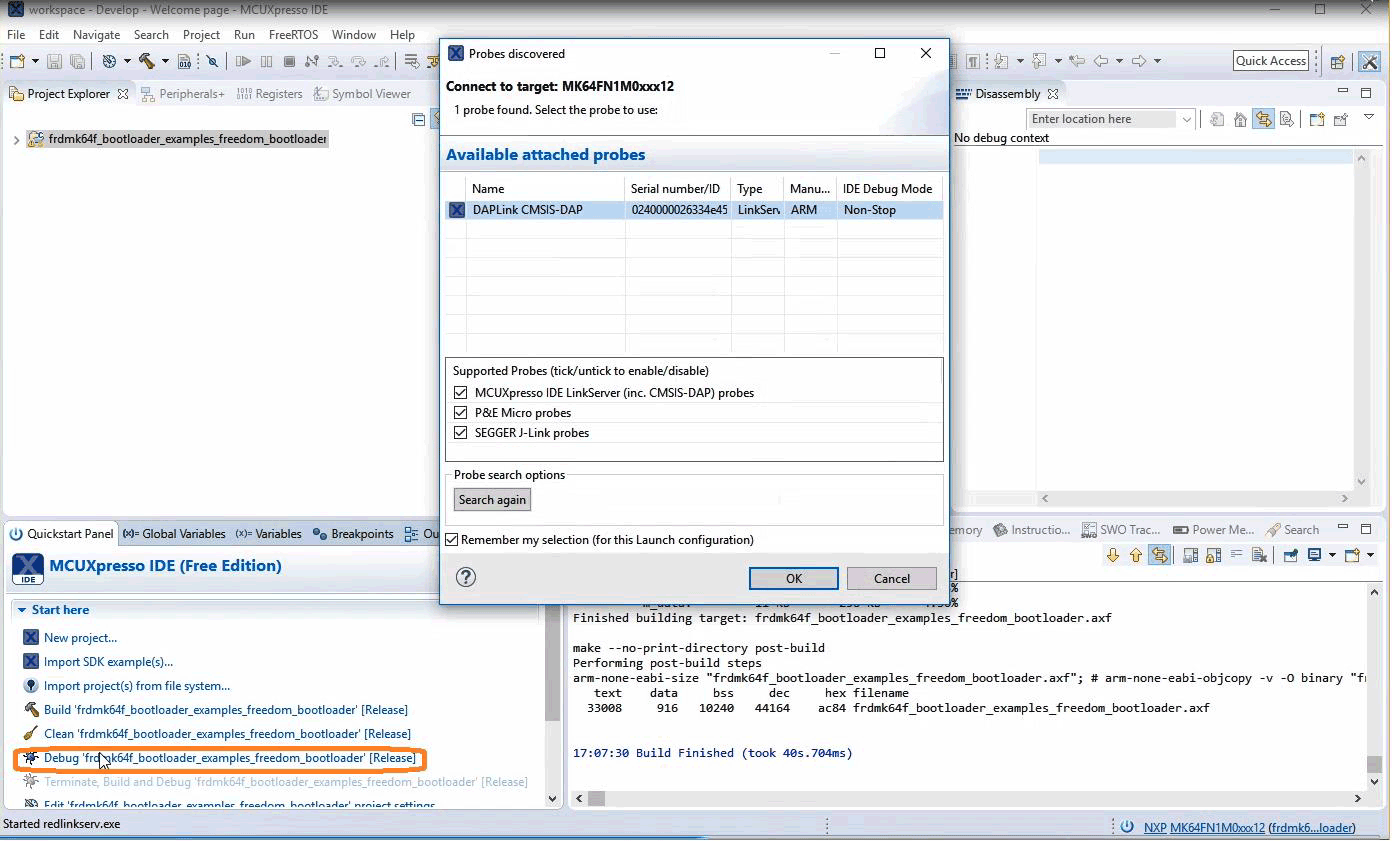Viewport: 1393px width, 841px height.
Task: Click the Debug bug icon in Quickstart Panel
Action: [x=31, y=758]
